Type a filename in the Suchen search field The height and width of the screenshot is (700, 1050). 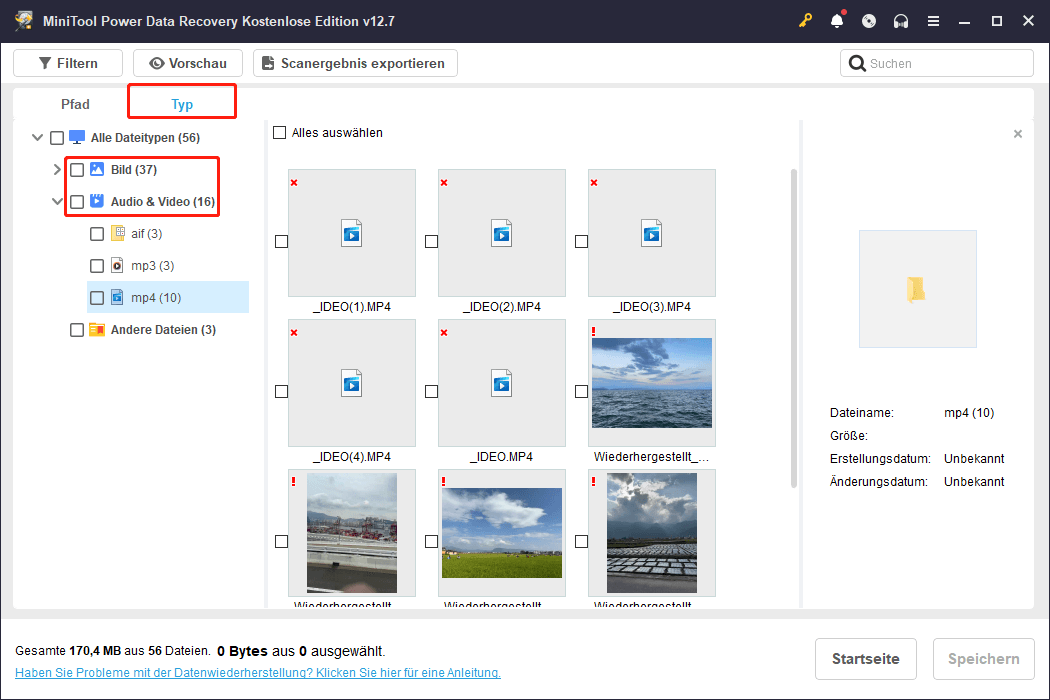click(936, 63)
